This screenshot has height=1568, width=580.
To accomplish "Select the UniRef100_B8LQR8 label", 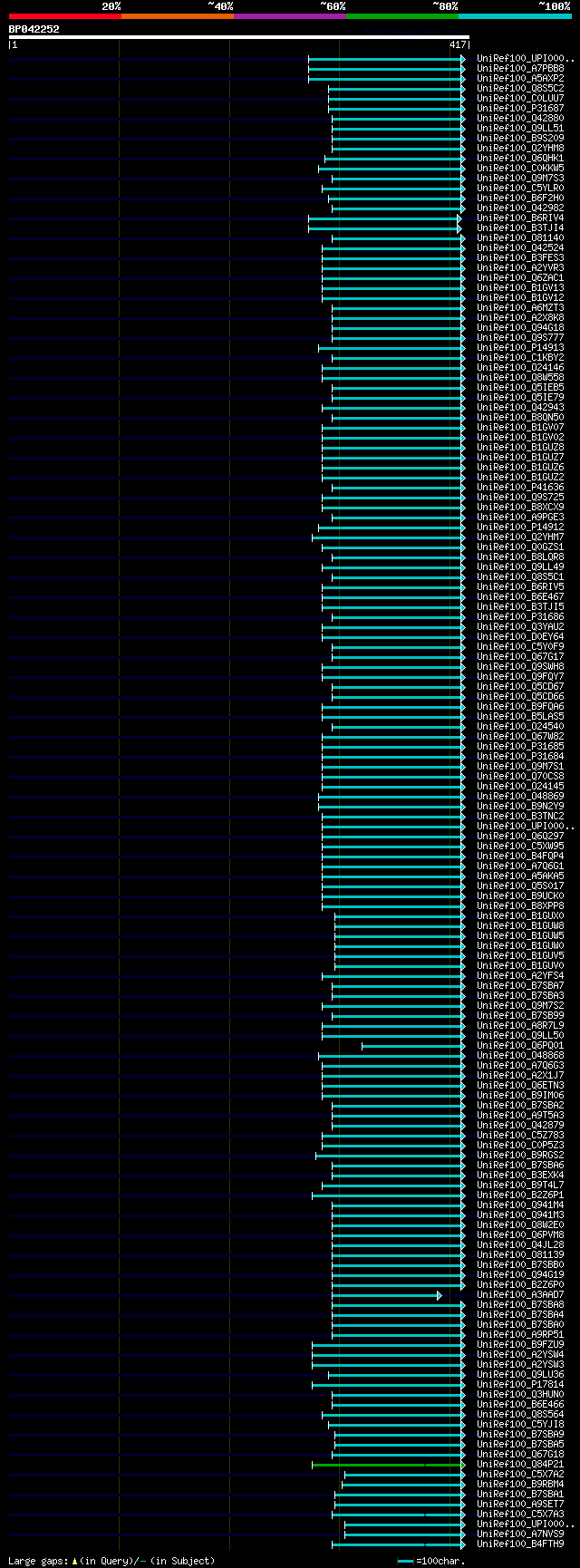I will (x=520, y=557).
